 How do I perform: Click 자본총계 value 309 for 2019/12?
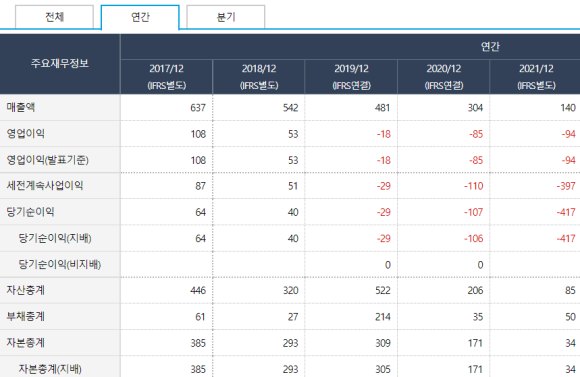(x=383, y=343)
